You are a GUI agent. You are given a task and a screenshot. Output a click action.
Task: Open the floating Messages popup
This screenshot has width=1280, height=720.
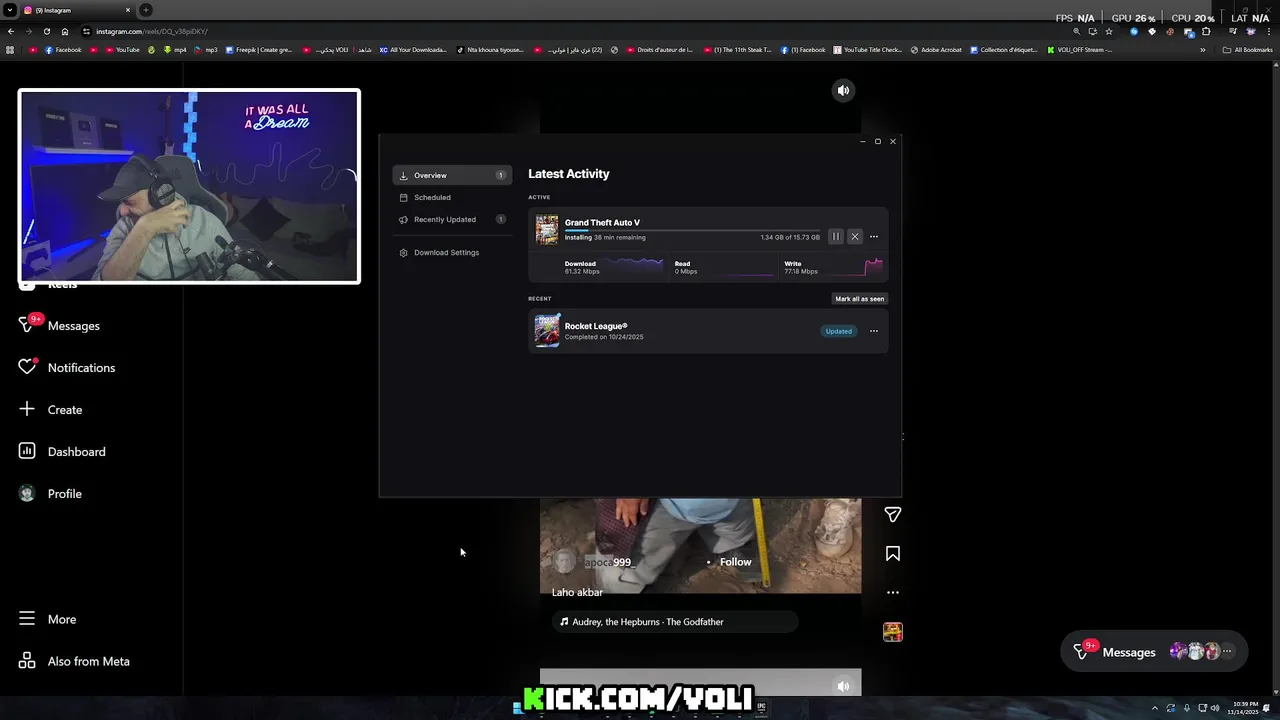1154,652
